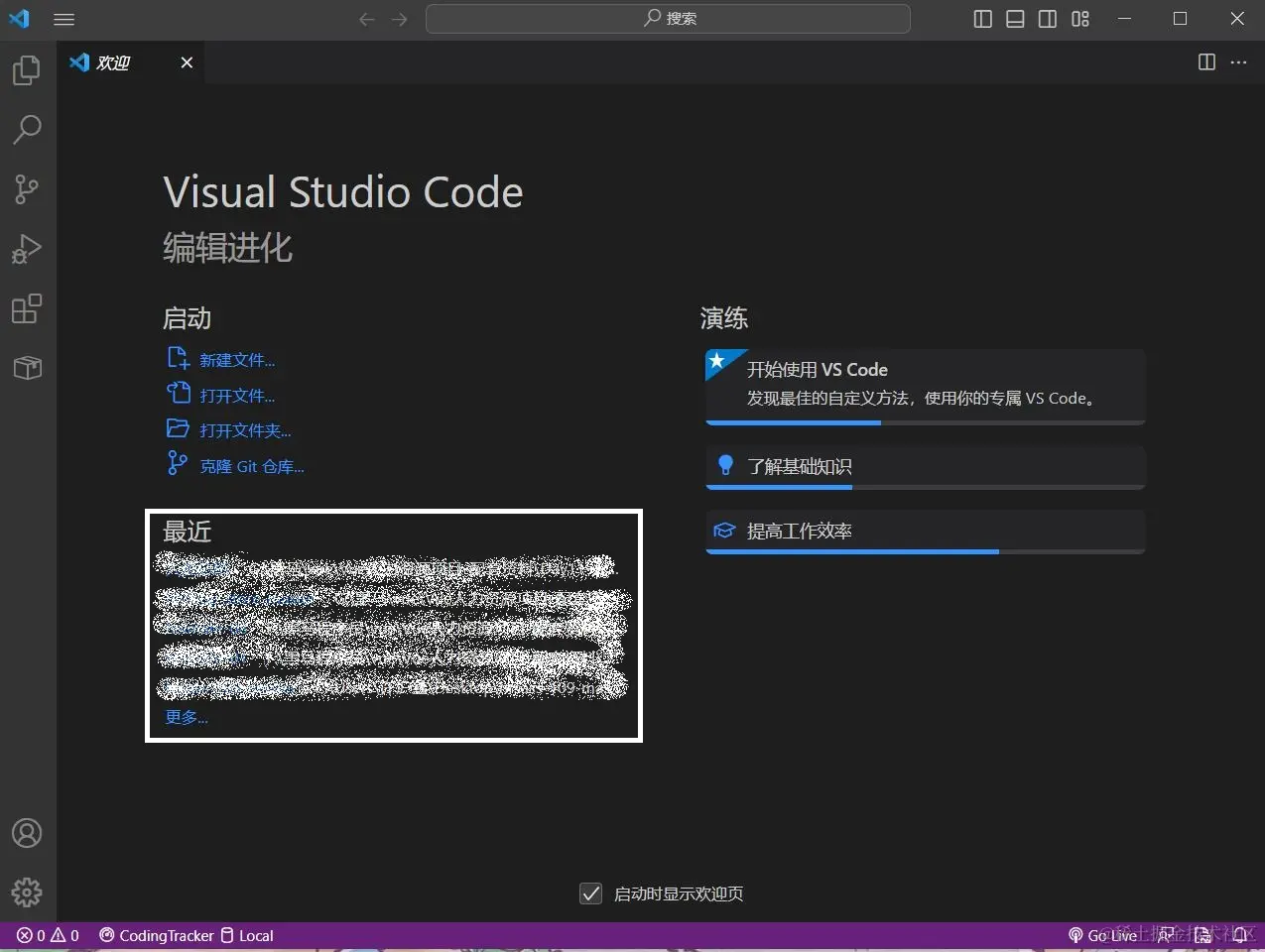Click the 打开文件夹... link
The width and height of the screenshot is (1265, 952).
coord(245,430)
